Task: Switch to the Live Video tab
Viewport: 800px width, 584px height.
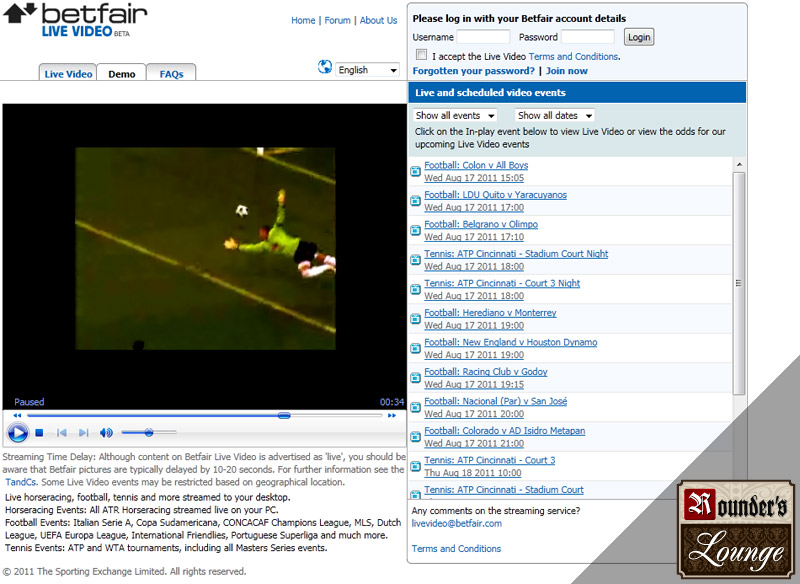Action: pos(68,73)
